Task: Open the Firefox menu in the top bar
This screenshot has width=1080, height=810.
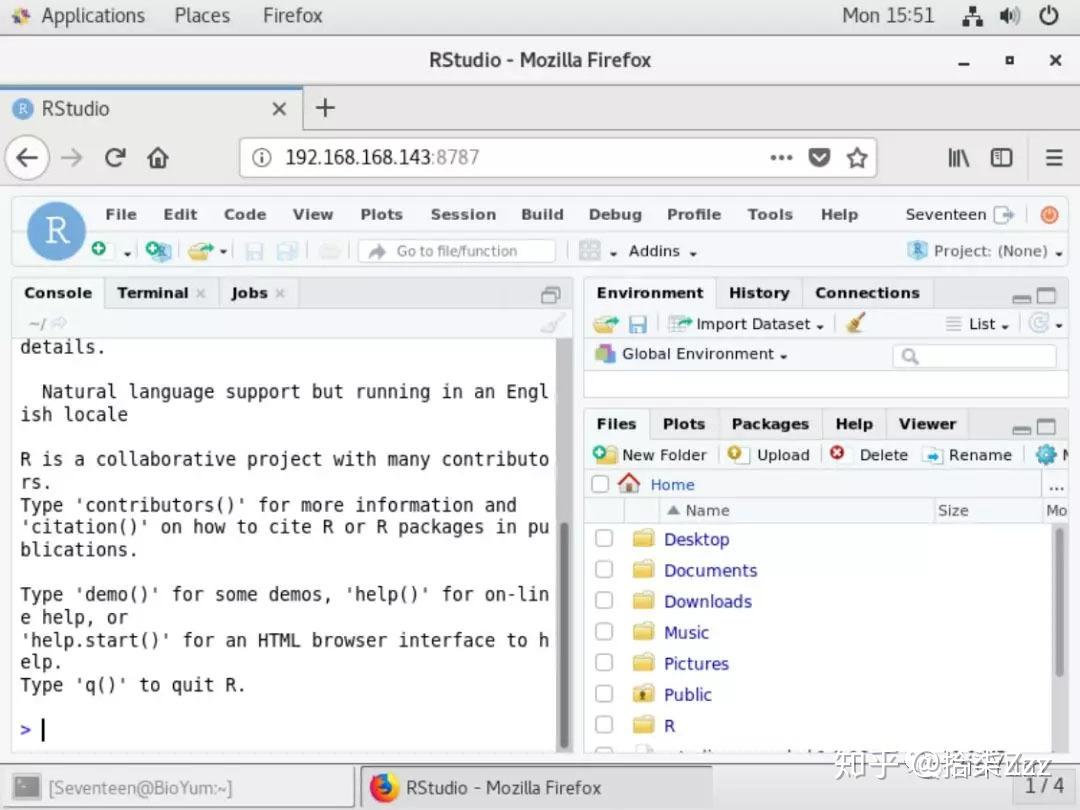Action: (291, 15)
